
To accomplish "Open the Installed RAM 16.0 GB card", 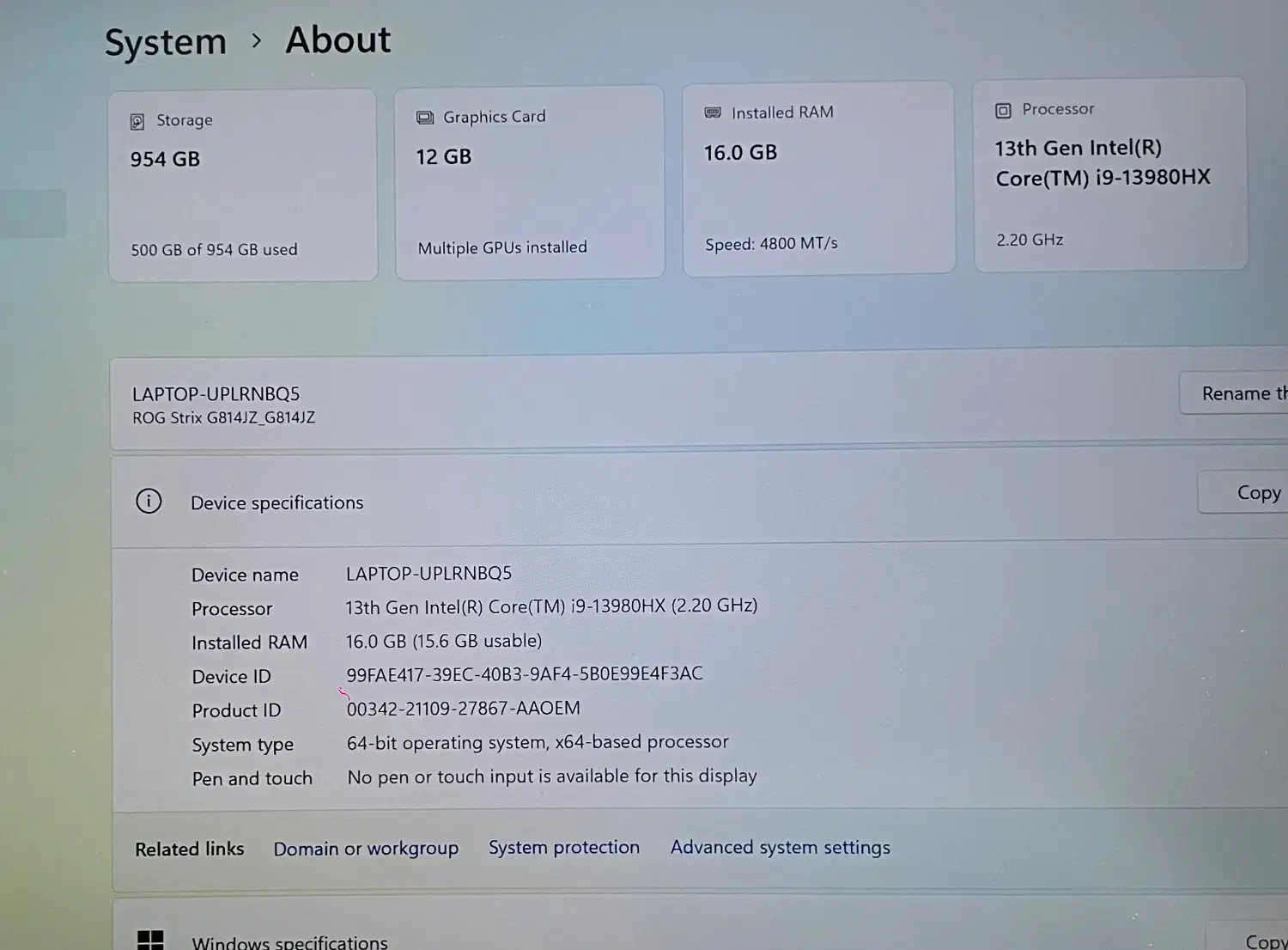I will point(818,179).
